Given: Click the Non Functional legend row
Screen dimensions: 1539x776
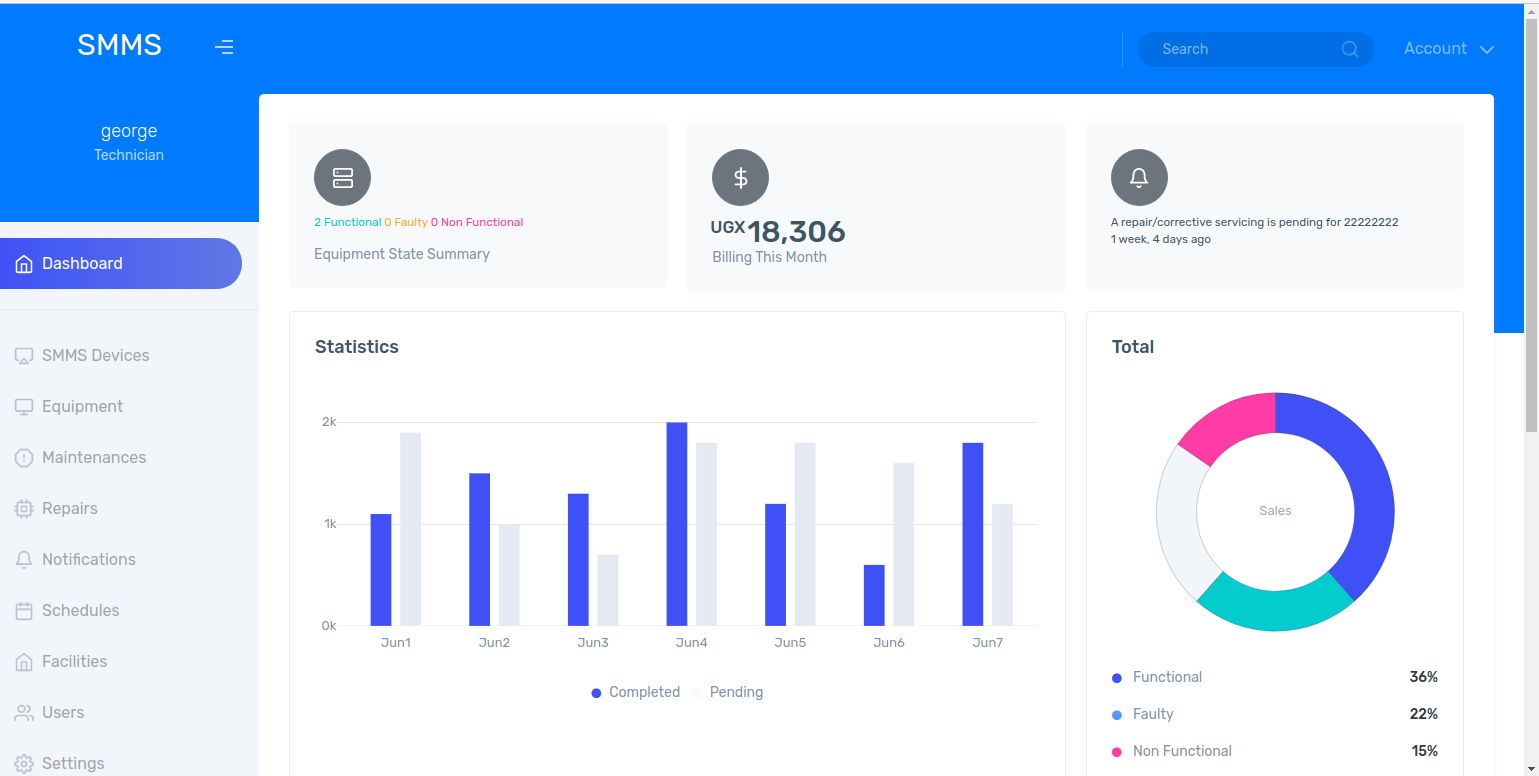Looking at the screenshot, I should pyautogui.click(x=1275, y=751).
